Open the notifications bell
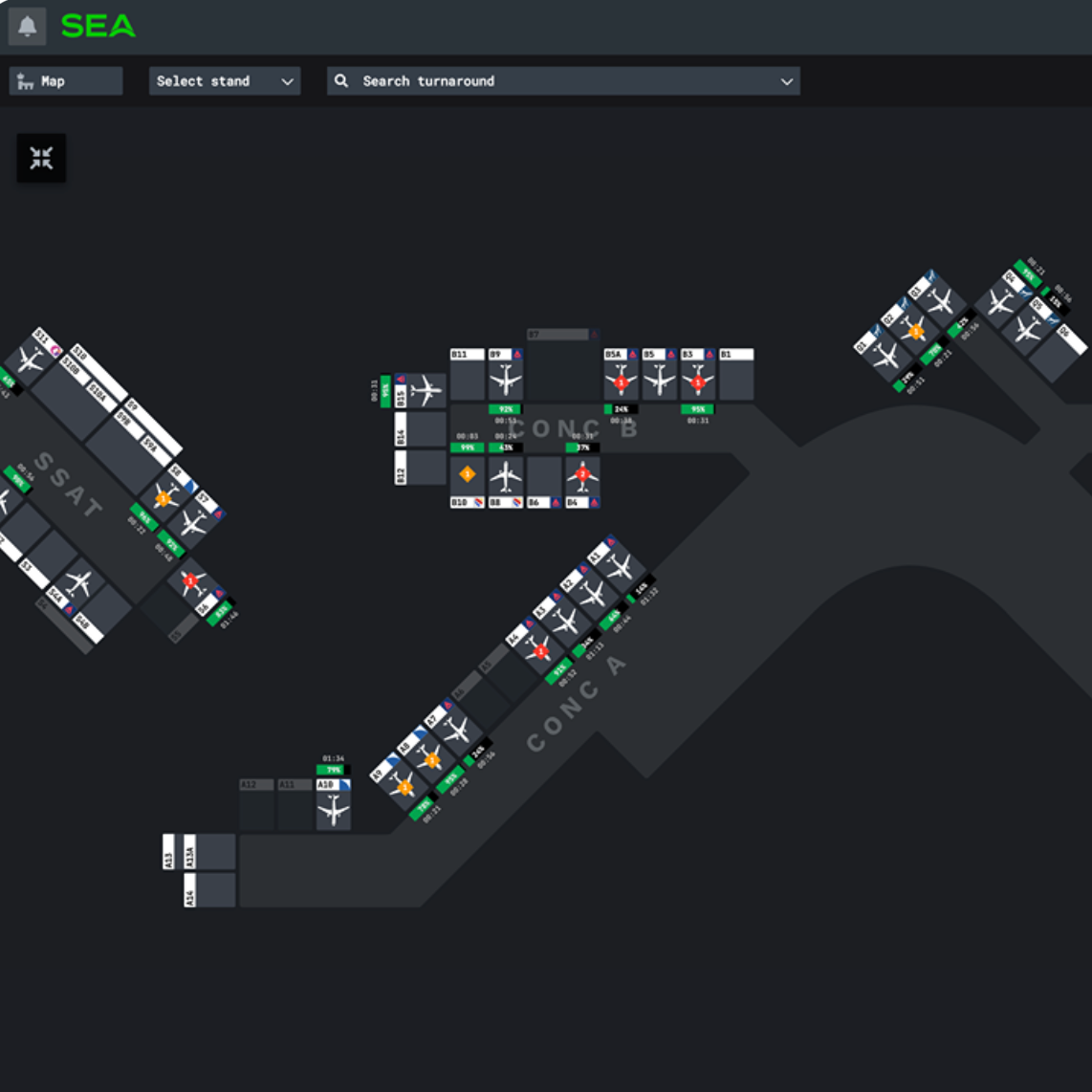Image resolution: width=1092 pixels, height=1092 pixels. click(27, 27)
